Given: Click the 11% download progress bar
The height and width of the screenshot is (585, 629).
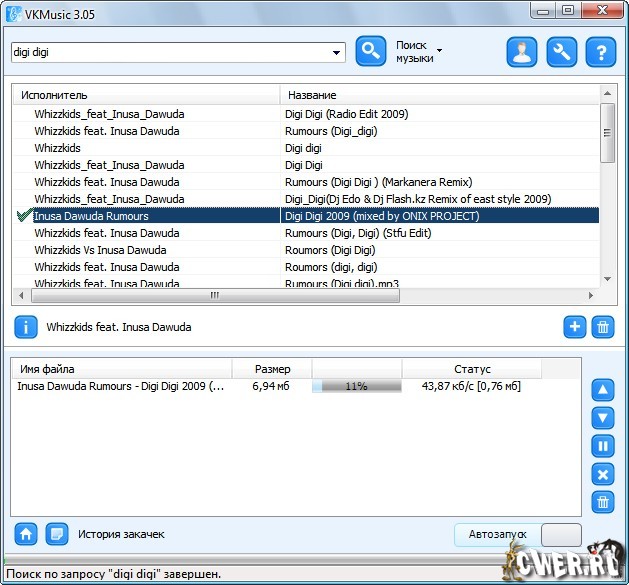Looking at the screenshot, I should (356, 385).
